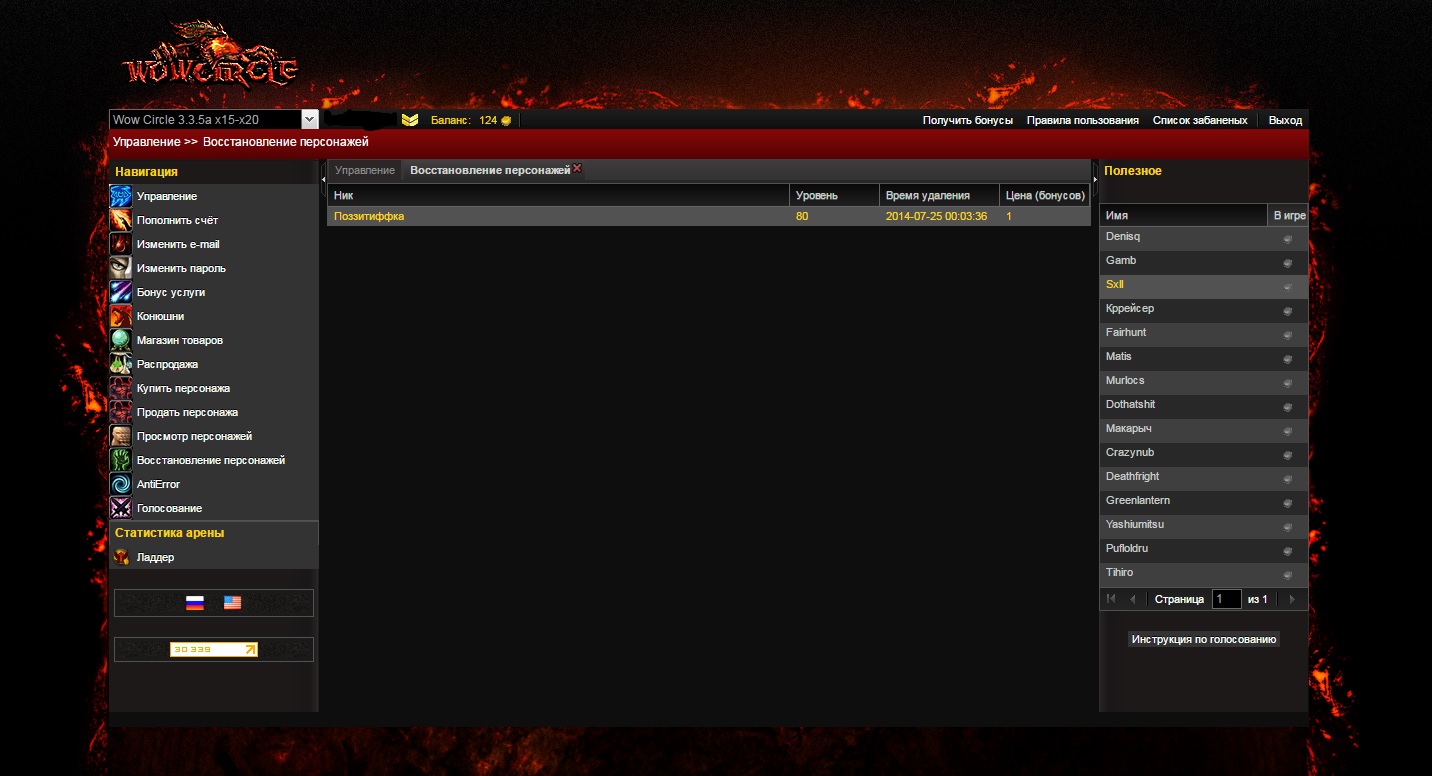Click the Получить бонусы link
Viewport: 1432px width, 776px height.
point(967,120)
